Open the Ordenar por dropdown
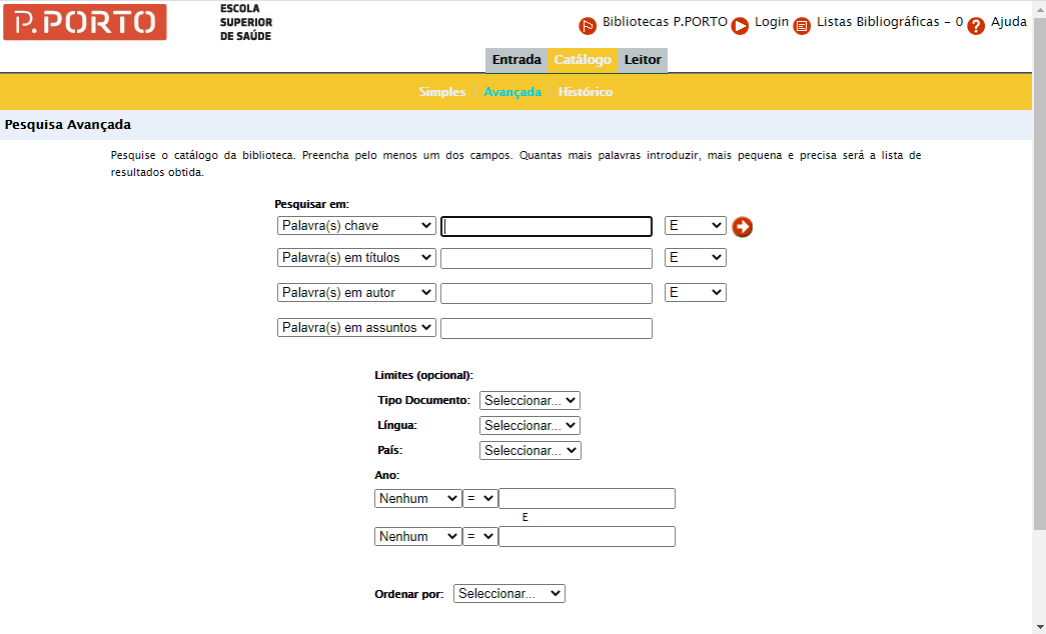This screenshot has height=634, width=1046. (509, 593)
